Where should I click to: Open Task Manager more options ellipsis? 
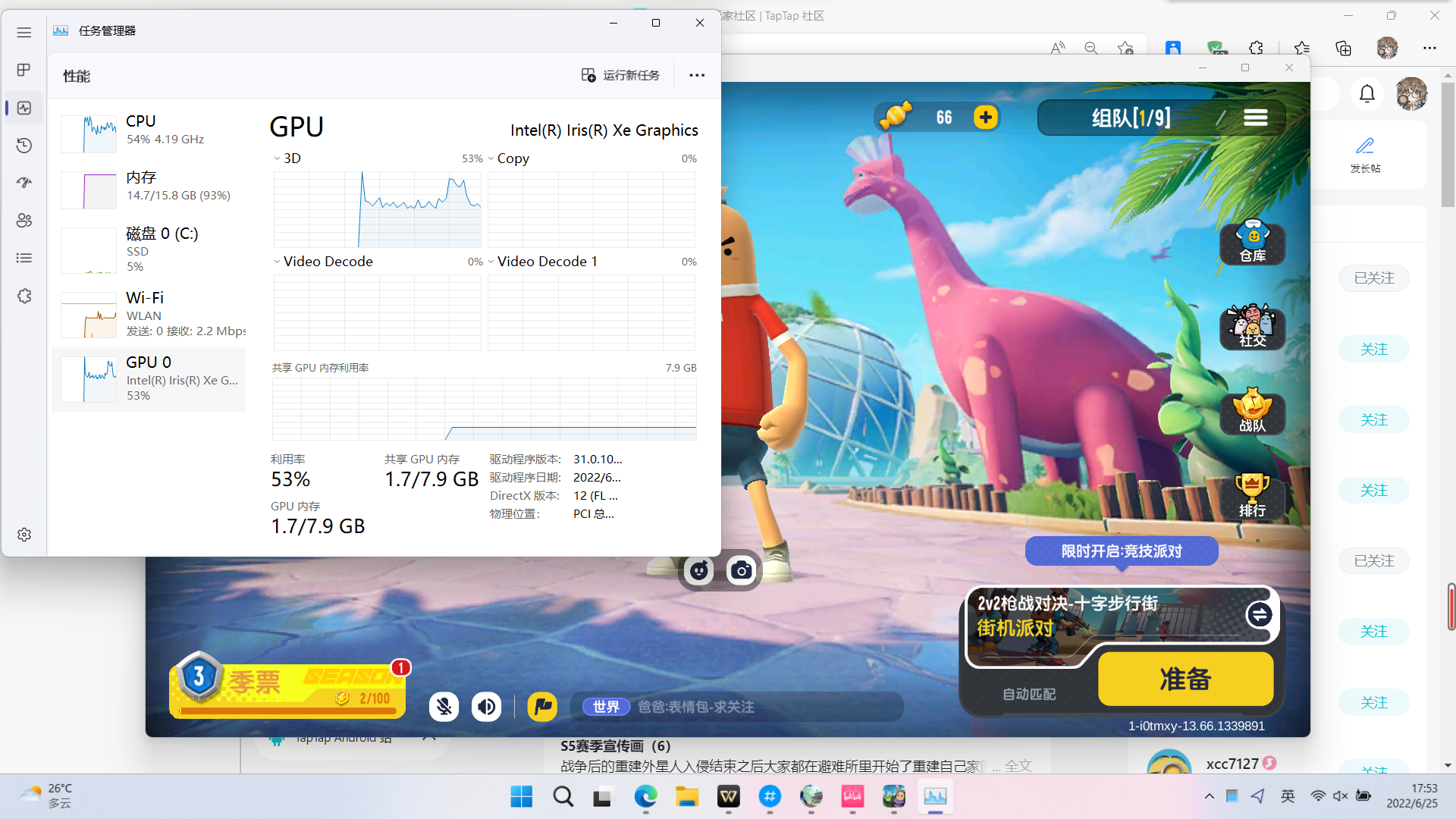click(697, 75)
